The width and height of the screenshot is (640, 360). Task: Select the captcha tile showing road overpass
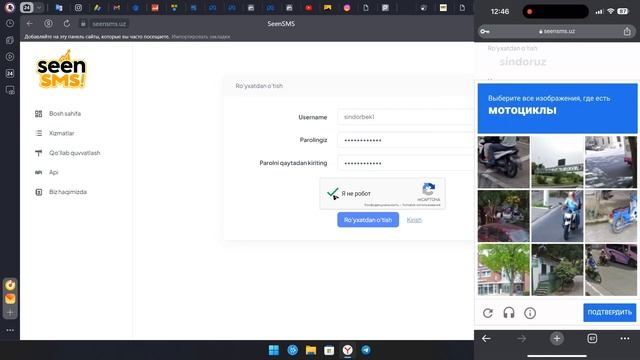point(557,162)
